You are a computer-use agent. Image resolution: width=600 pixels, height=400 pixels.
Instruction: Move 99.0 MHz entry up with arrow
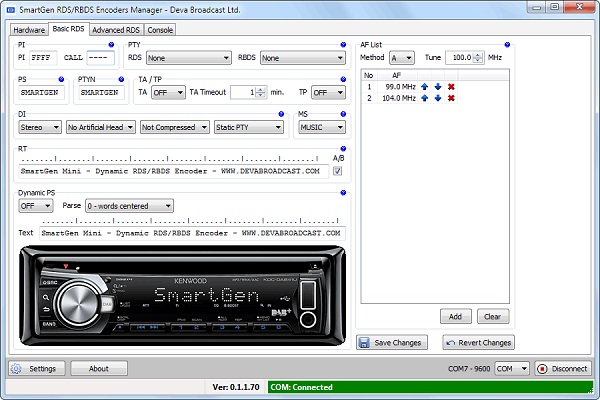tap(424, 87)
